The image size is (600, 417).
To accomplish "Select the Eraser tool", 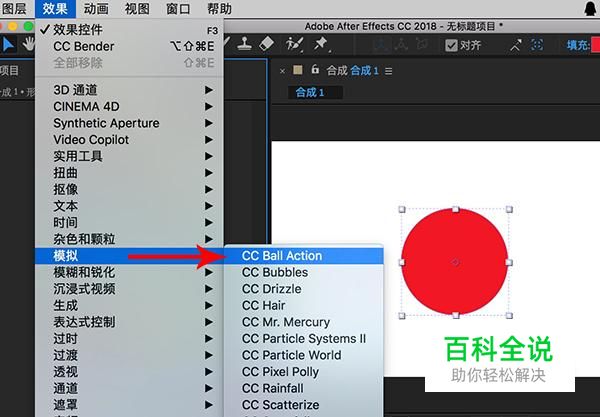I will pos(266,44).
